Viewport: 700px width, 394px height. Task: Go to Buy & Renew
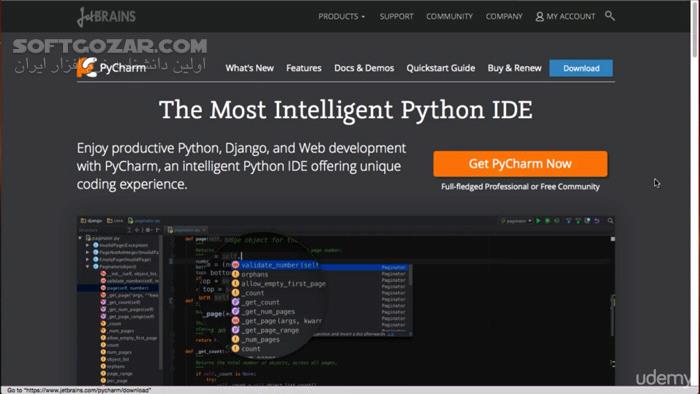(514, 68)
